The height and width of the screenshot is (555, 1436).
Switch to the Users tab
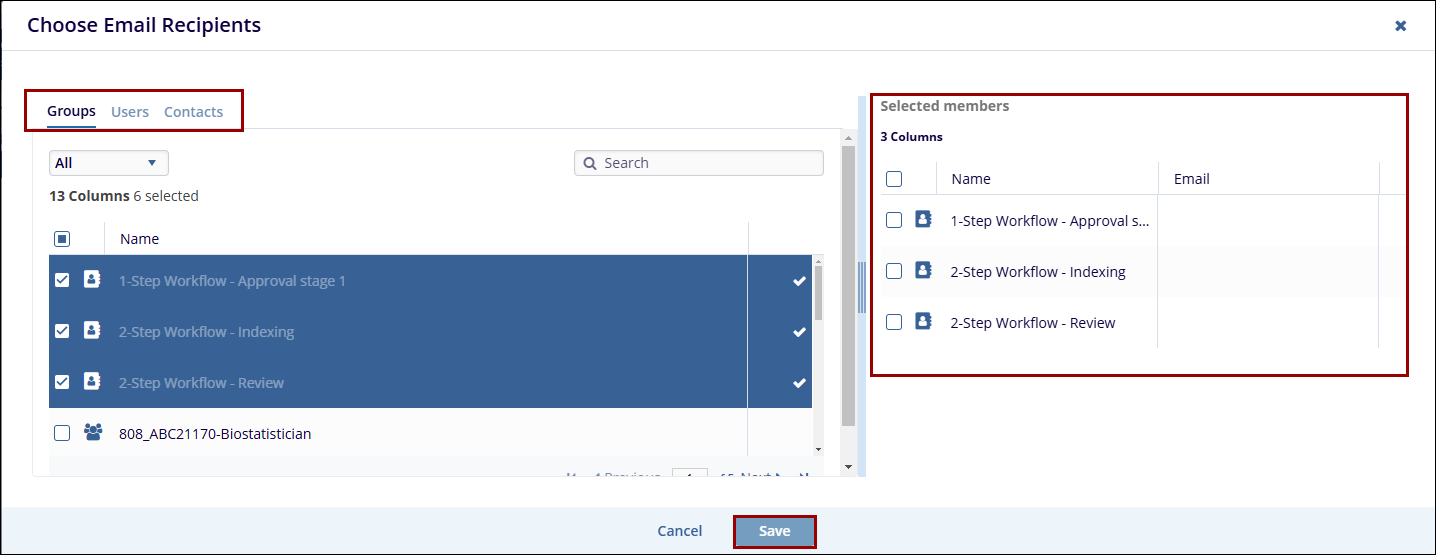(130, 112)
